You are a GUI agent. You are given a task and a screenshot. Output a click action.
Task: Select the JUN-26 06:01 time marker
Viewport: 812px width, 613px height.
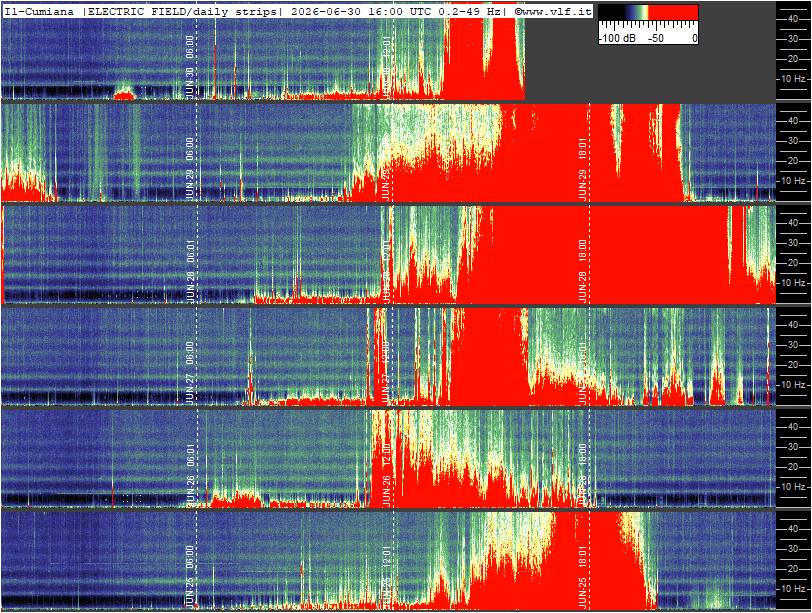coord(190,475)
